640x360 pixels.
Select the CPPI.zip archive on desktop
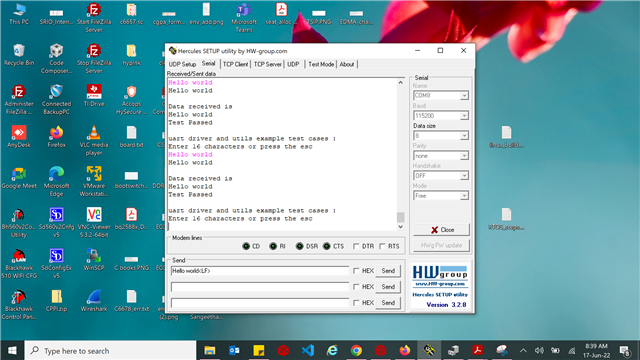[x=56, y=301]
